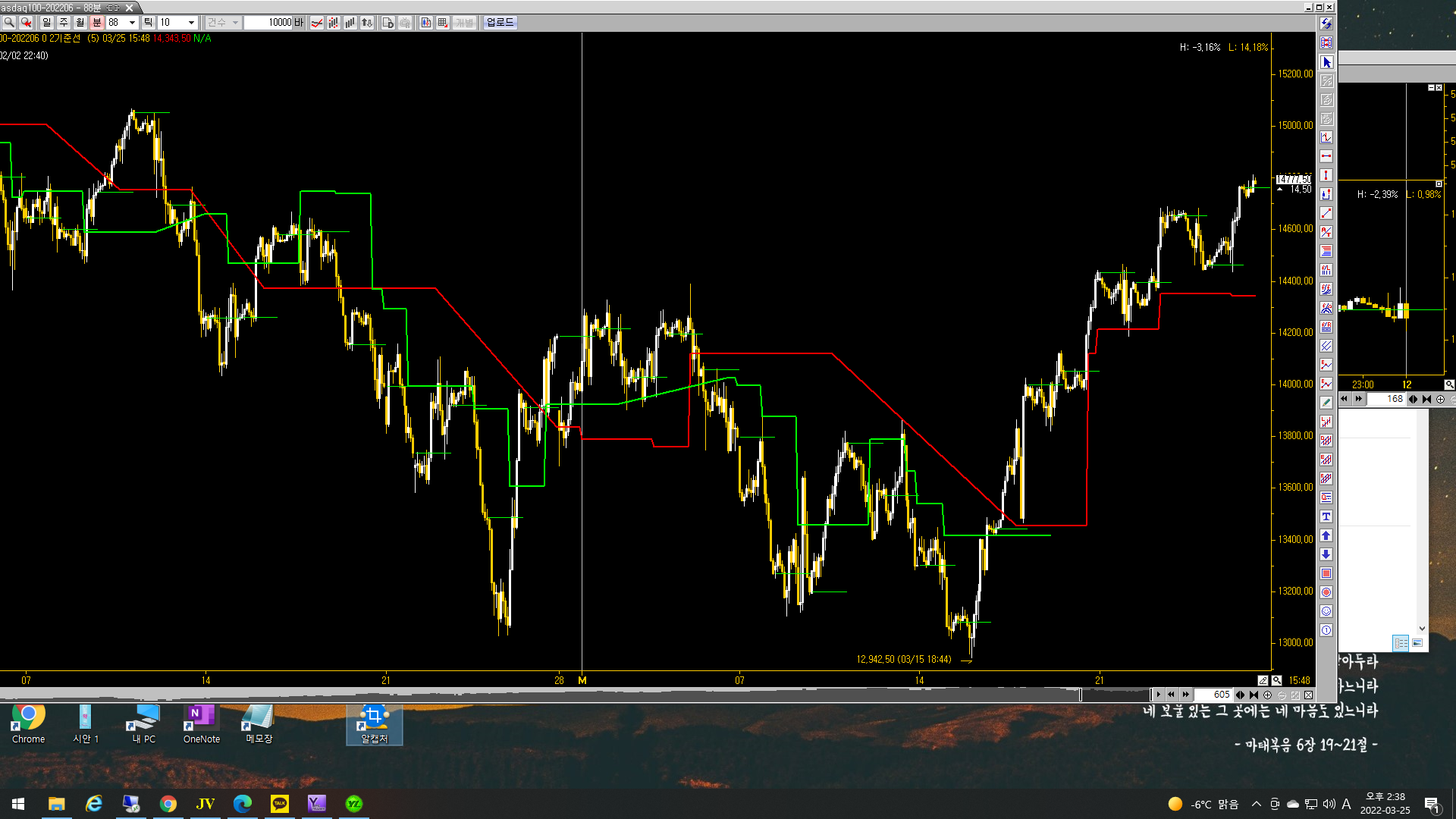1456x819 pixels.
Task: Click the magnifier search icon in toolbar
Action: click(9, 23)
